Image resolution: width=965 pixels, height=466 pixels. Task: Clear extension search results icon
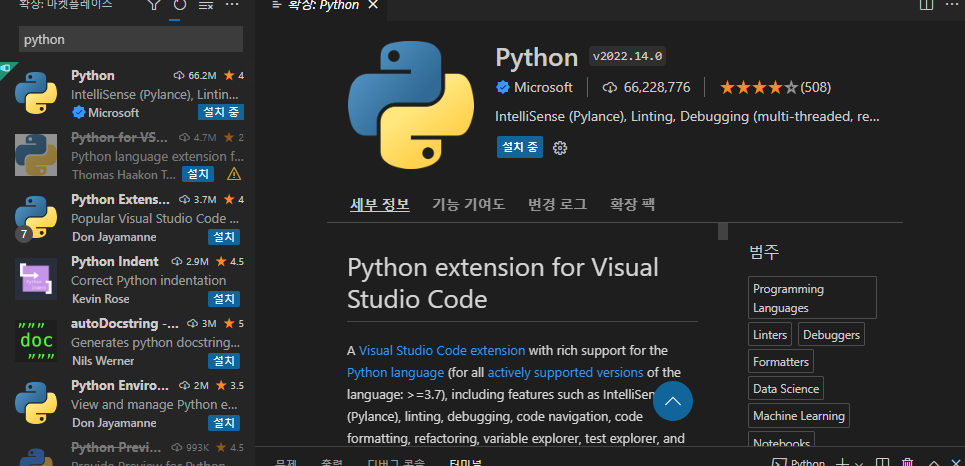coord(206,5)
